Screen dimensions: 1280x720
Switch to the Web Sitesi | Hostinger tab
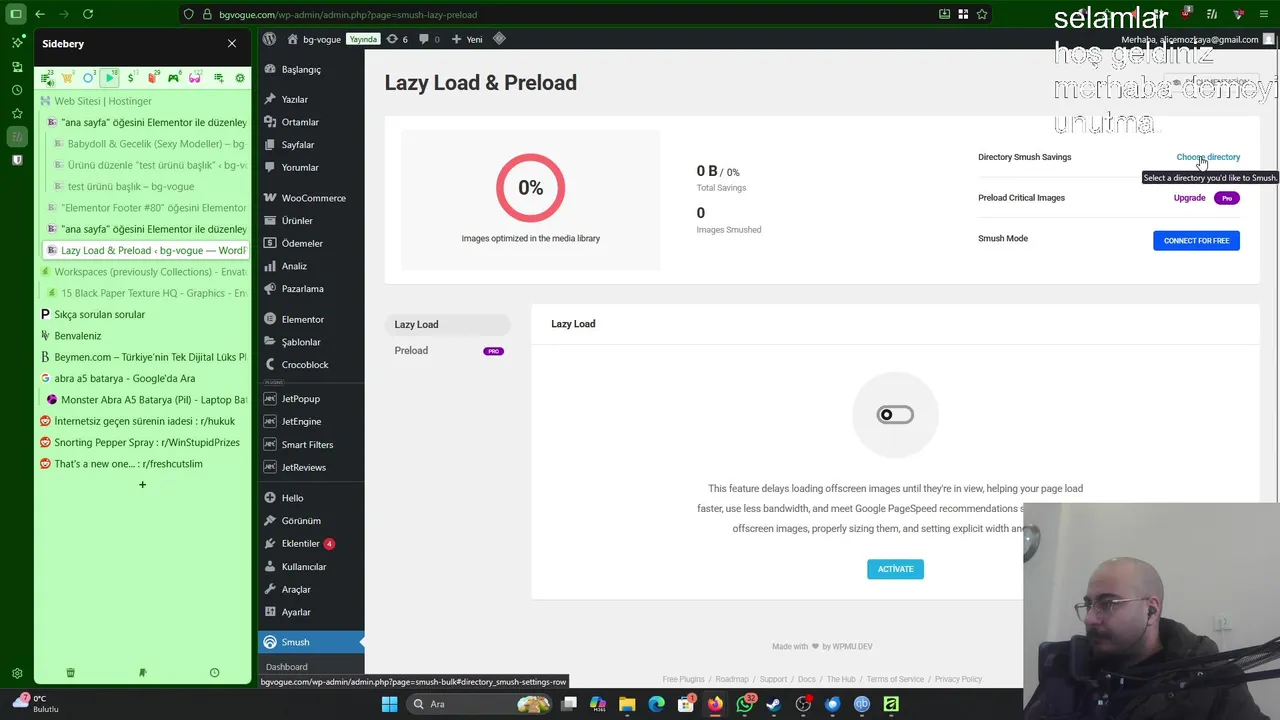143,101
